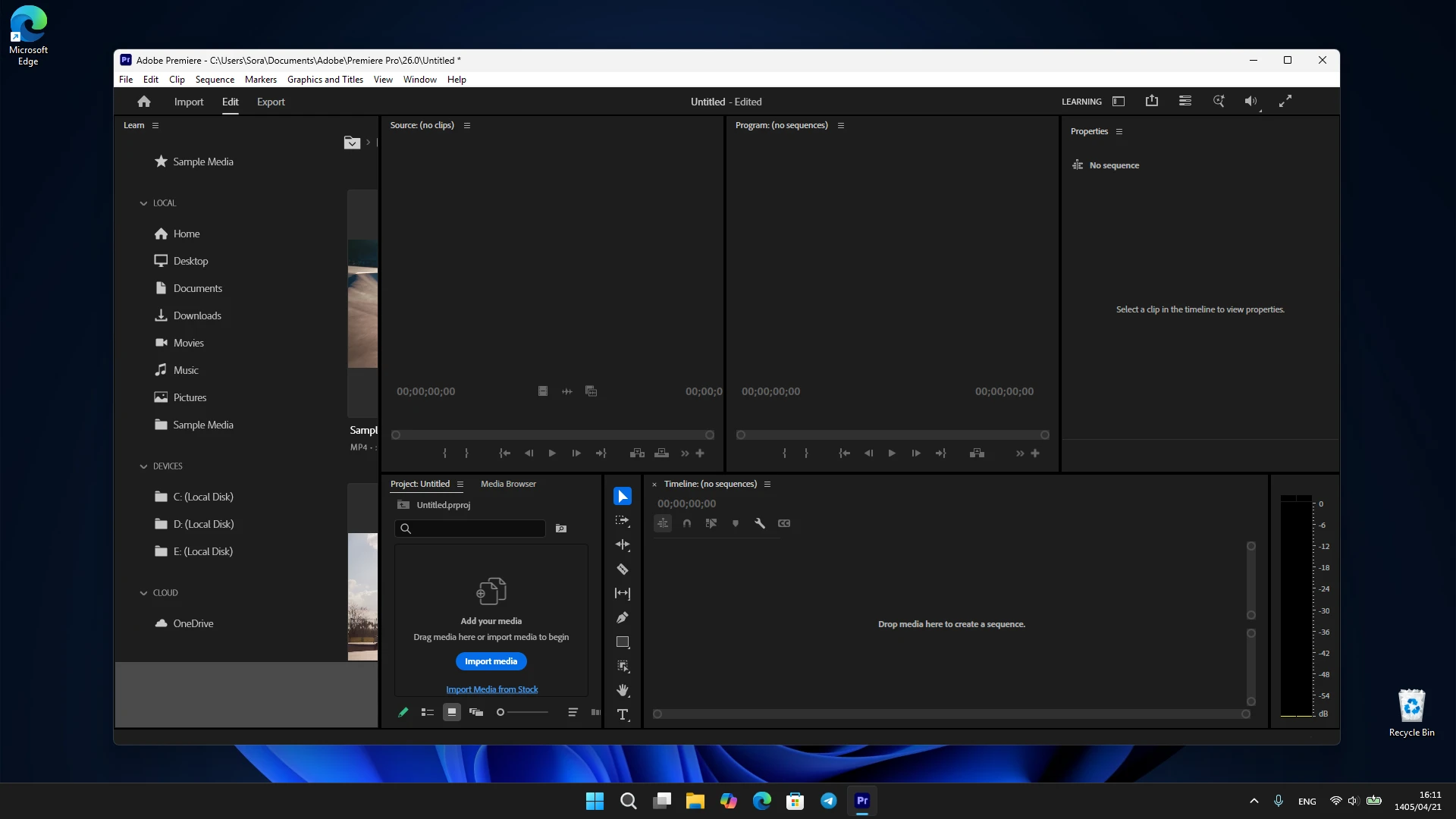1456x819 pixels.
Task: Toggle Linked Selection in timeline
Action: [711, 523]
